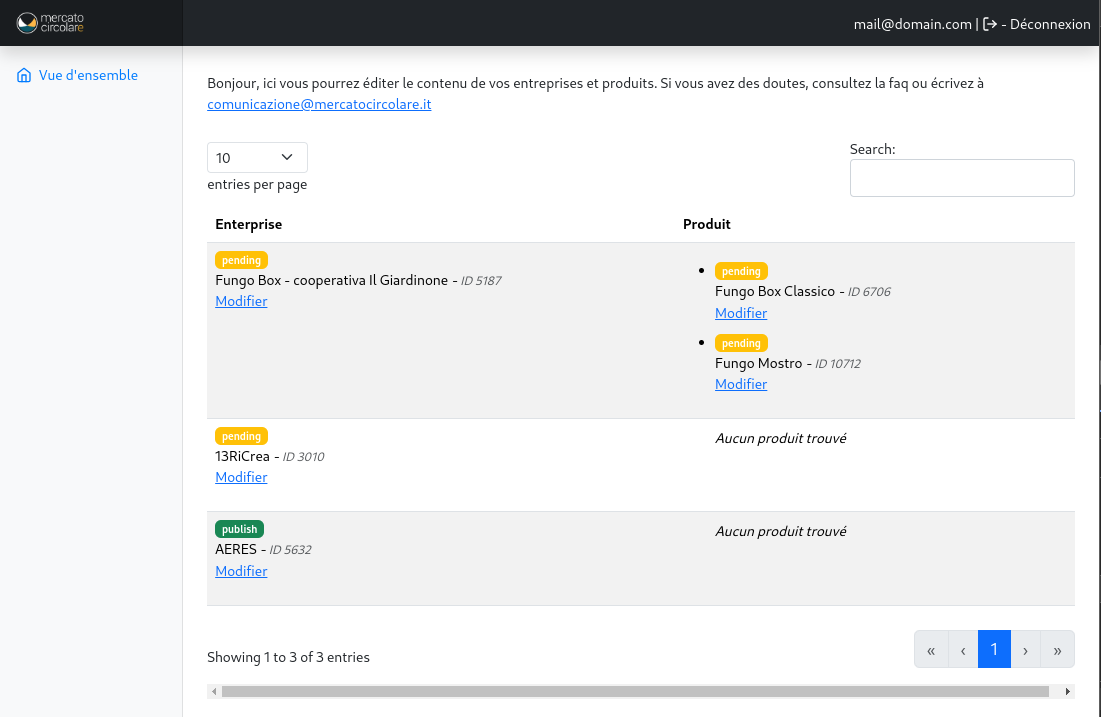Click the logout arrow icon
Image resolution: width=1101 pixels, height=717 pixels.
click(x=989, y=24)
